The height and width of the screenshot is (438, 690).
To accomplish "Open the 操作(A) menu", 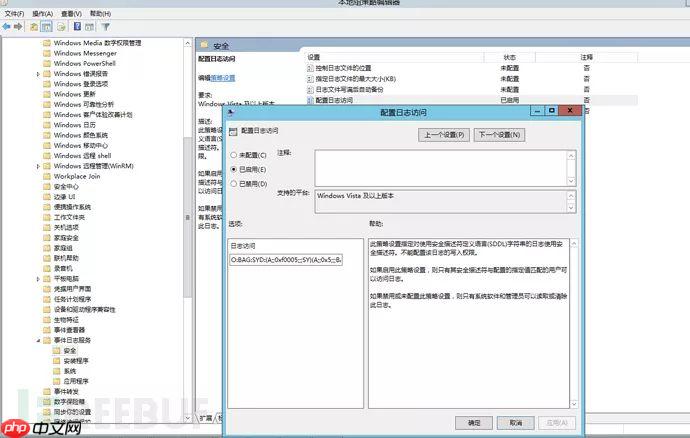I will pyautogui.click(x=43, y=14).
